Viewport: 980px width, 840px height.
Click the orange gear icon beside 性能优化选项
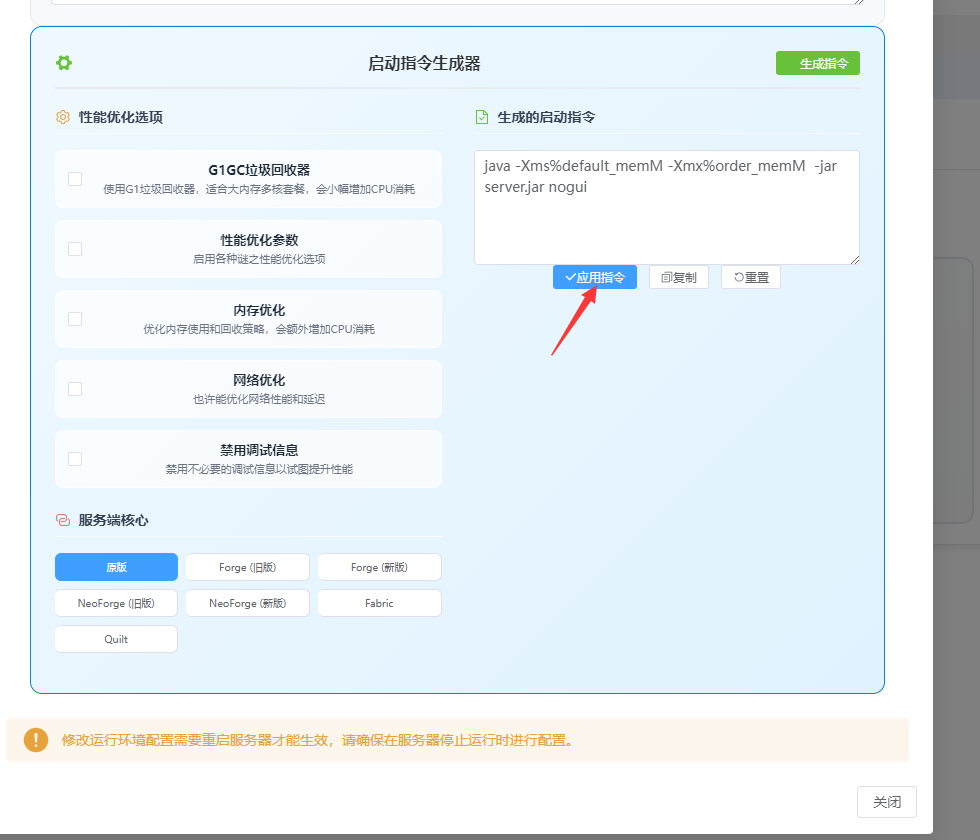[x=63, y=117]
